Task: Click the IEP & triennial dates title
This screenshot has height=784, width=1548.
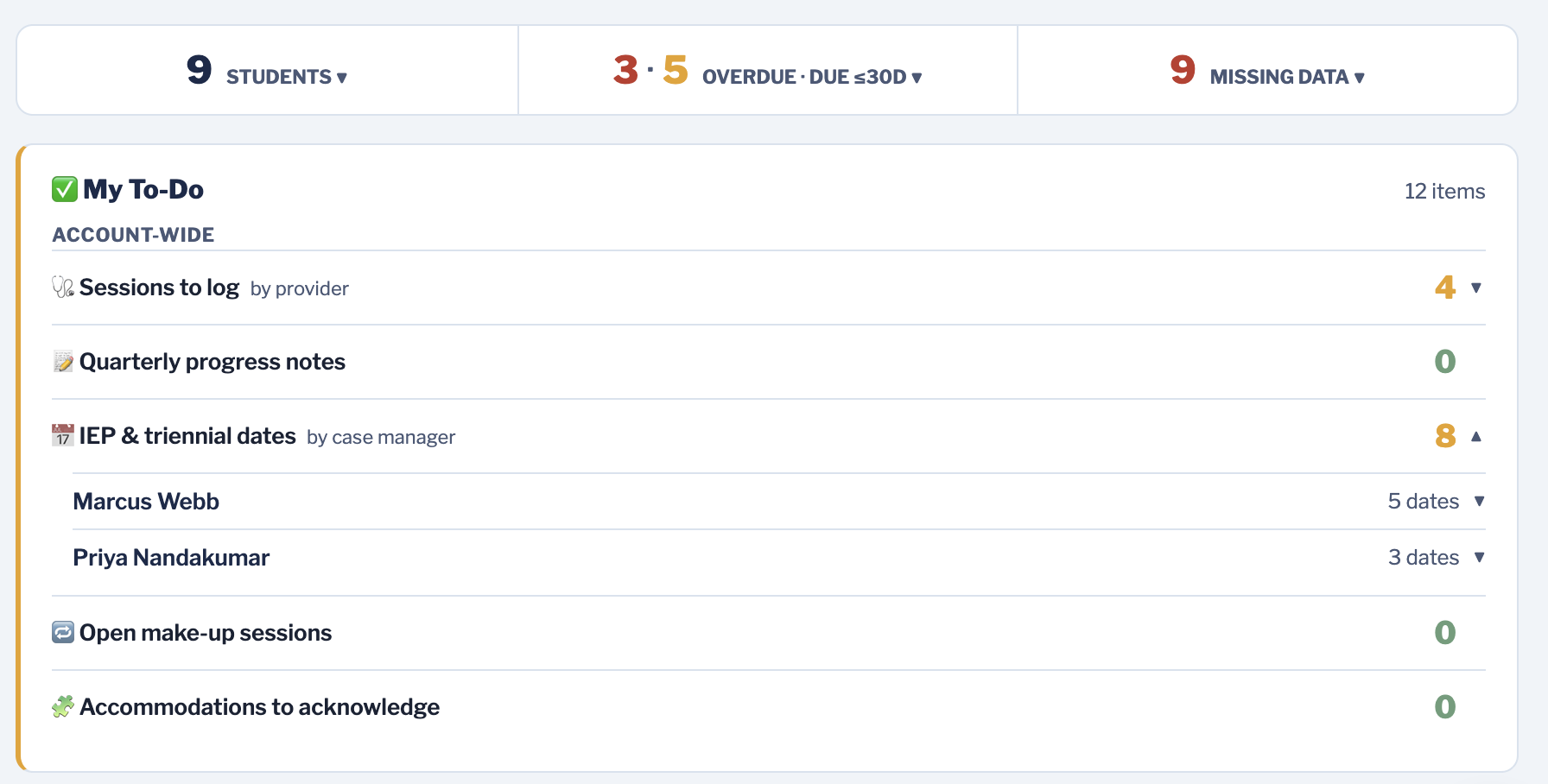Action: 187,436
